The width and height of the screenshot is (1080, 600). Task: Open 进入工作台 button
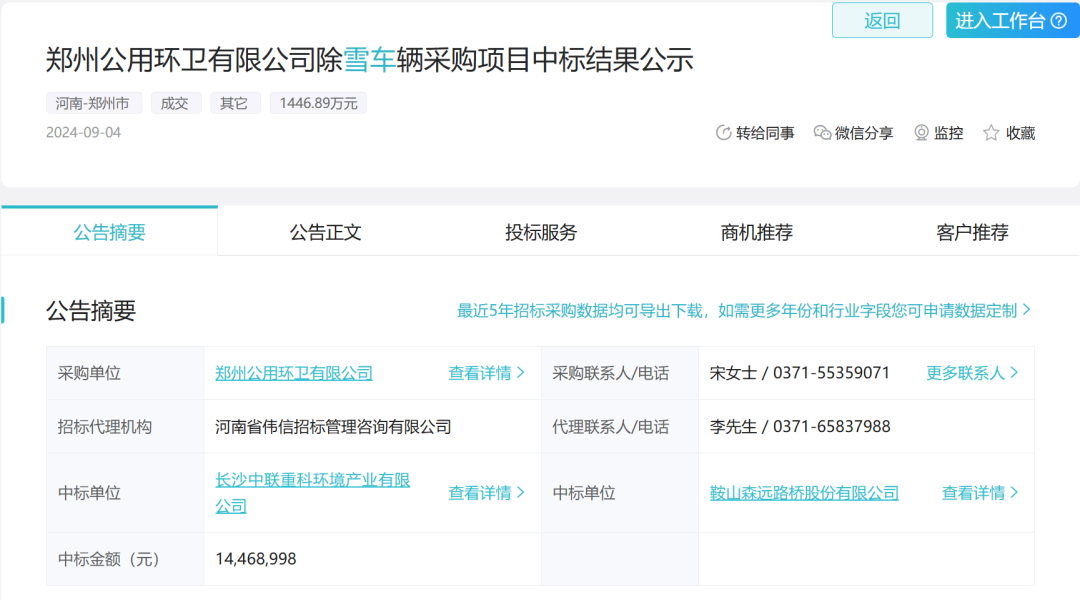pos(1012,21)
